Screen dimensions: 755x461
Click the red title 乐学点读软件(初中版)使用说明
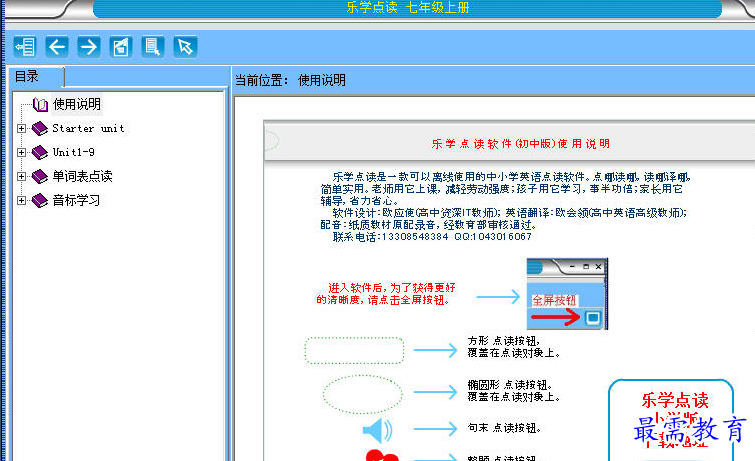(x=521, y=144)
